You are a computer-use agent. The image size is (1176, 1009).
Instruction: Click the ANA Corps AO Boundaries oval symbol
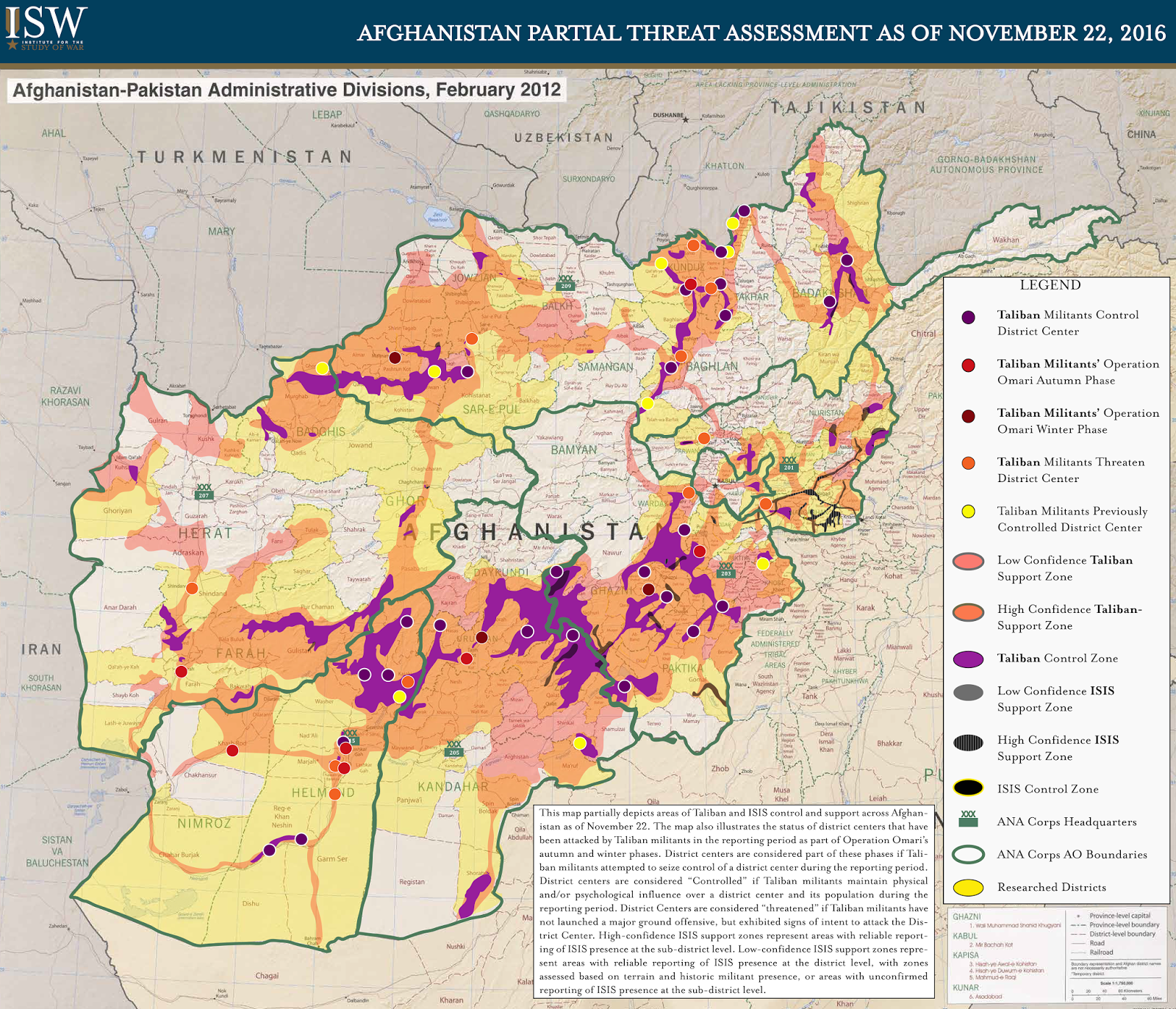pos(967,855)
